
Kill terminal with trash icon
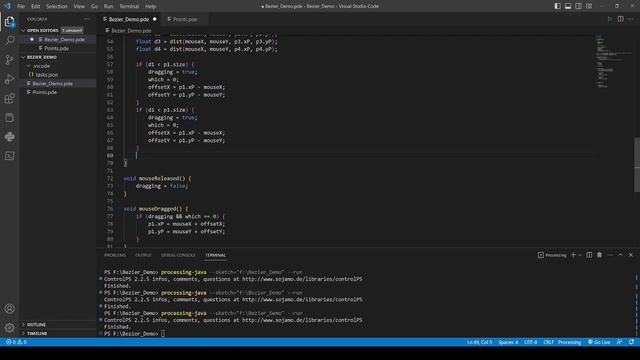click(599, 255)
